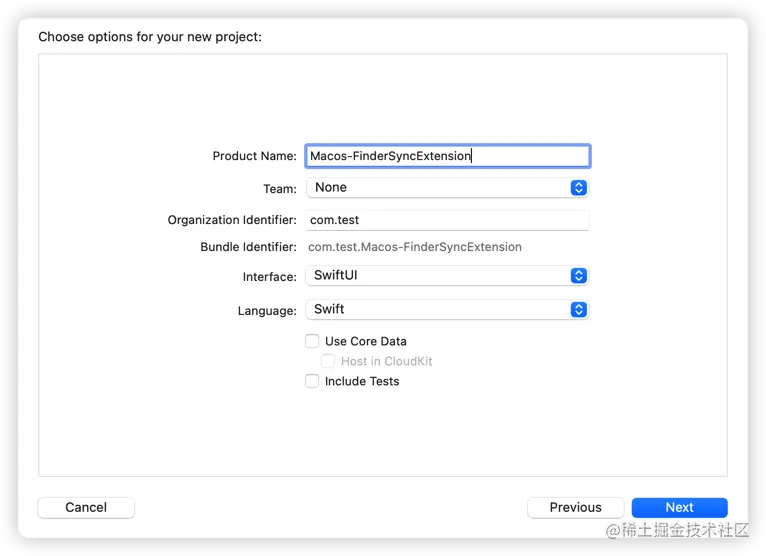Click the "Product Name:" field label
766x556 pixels.
pos(254,156)
